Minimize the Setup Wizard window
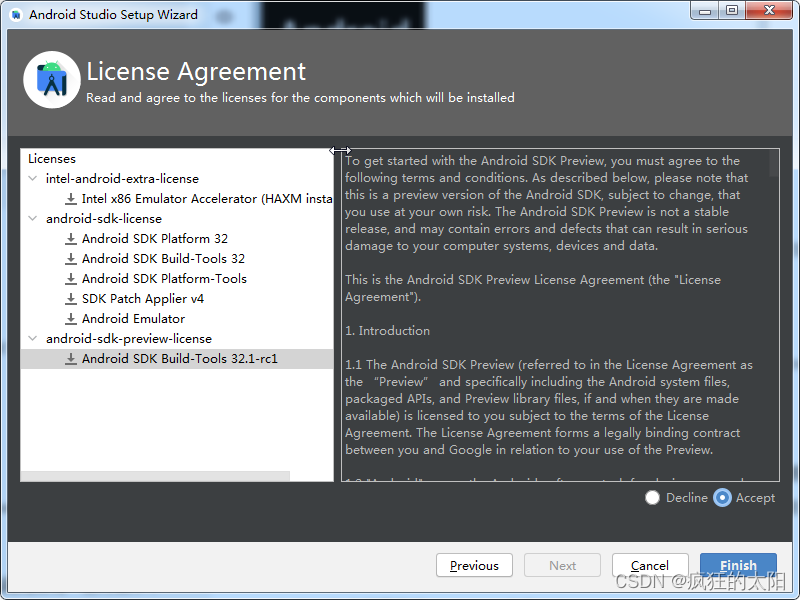Screen dimensions: 800x600 pyautogui.click(x=705, y=11)
